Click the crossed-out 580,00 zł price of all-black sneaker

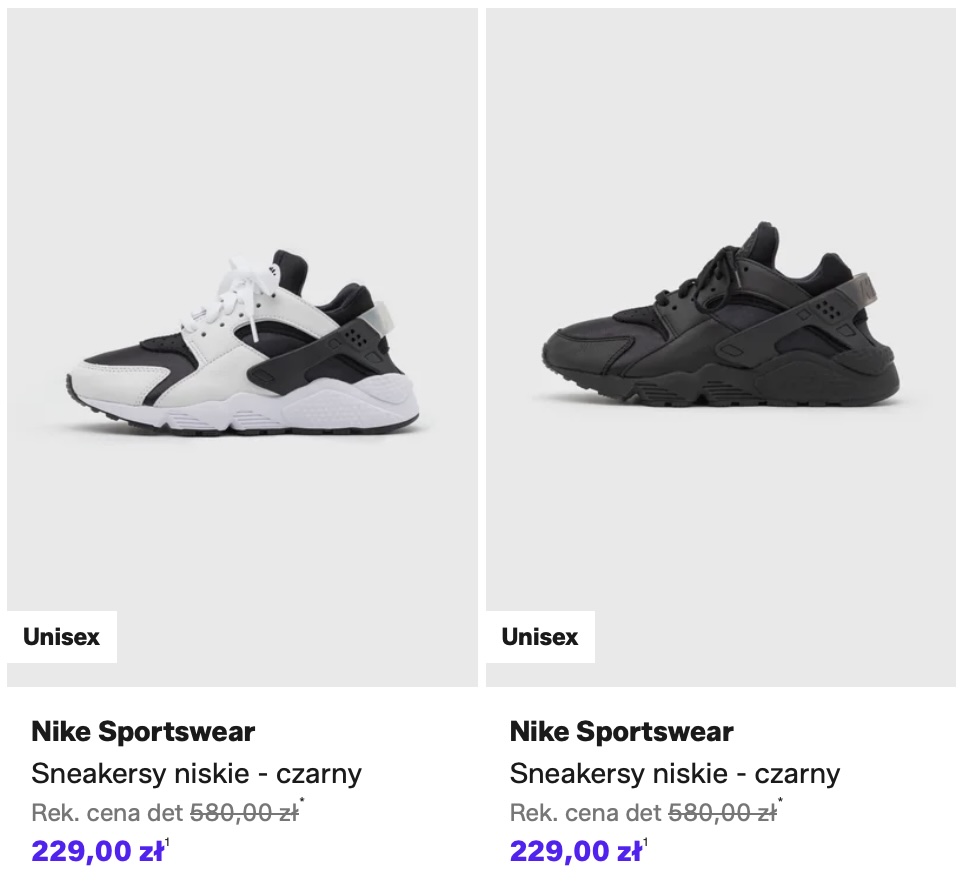722,813
